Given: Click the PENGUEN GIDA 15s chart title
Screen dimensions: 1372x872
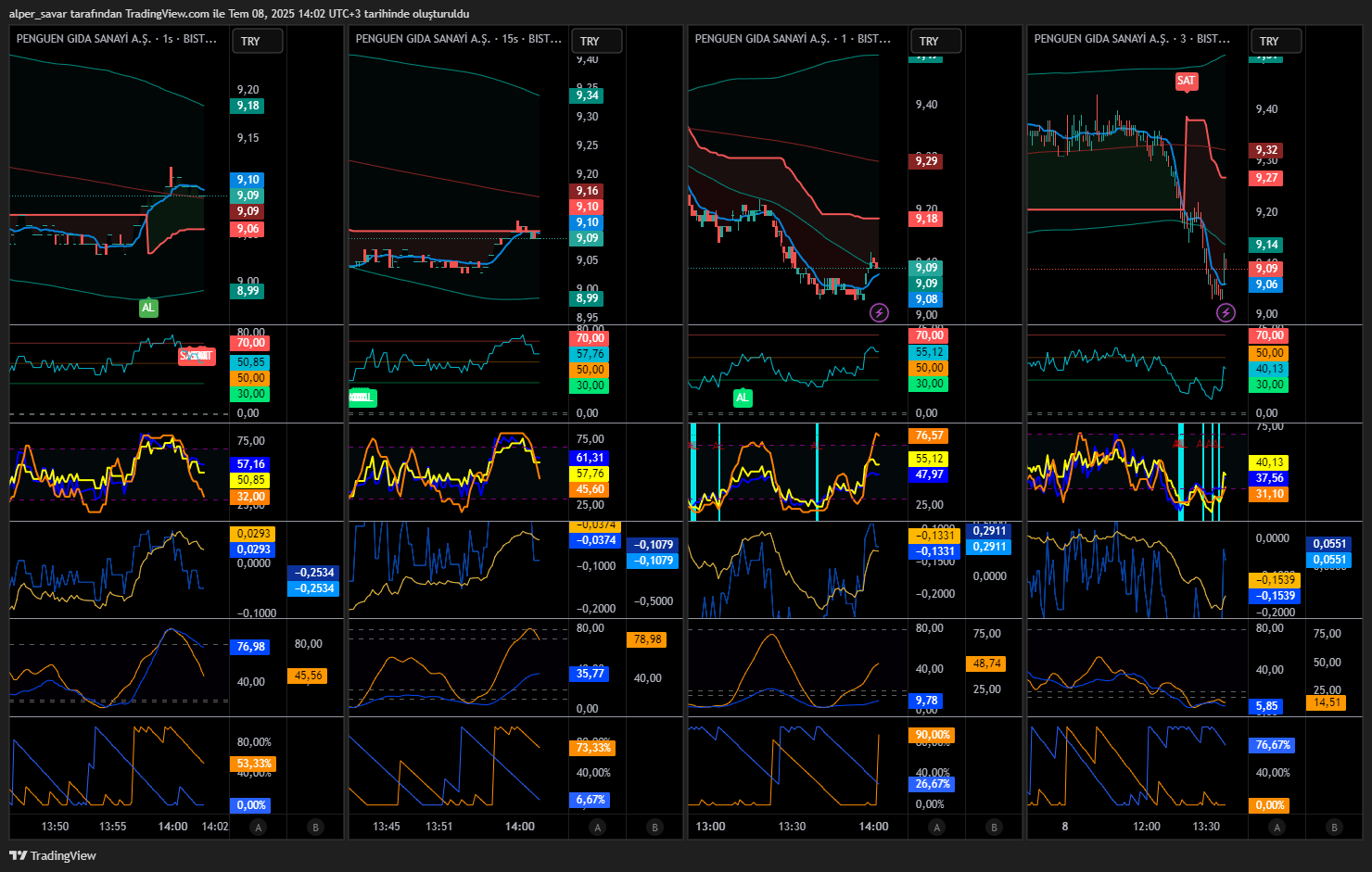Looking at the screenshot, I should pyautogui.click(x=459, y=39).
